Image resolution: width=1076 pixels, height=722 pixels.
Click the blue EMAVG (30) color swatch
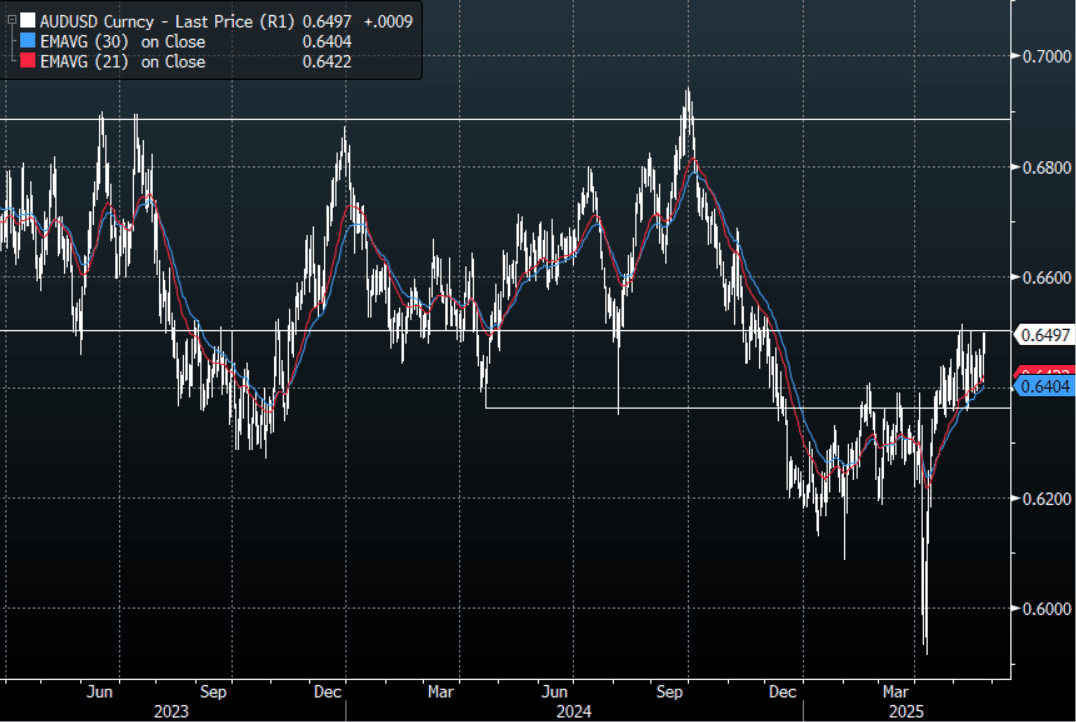(27, 41)
